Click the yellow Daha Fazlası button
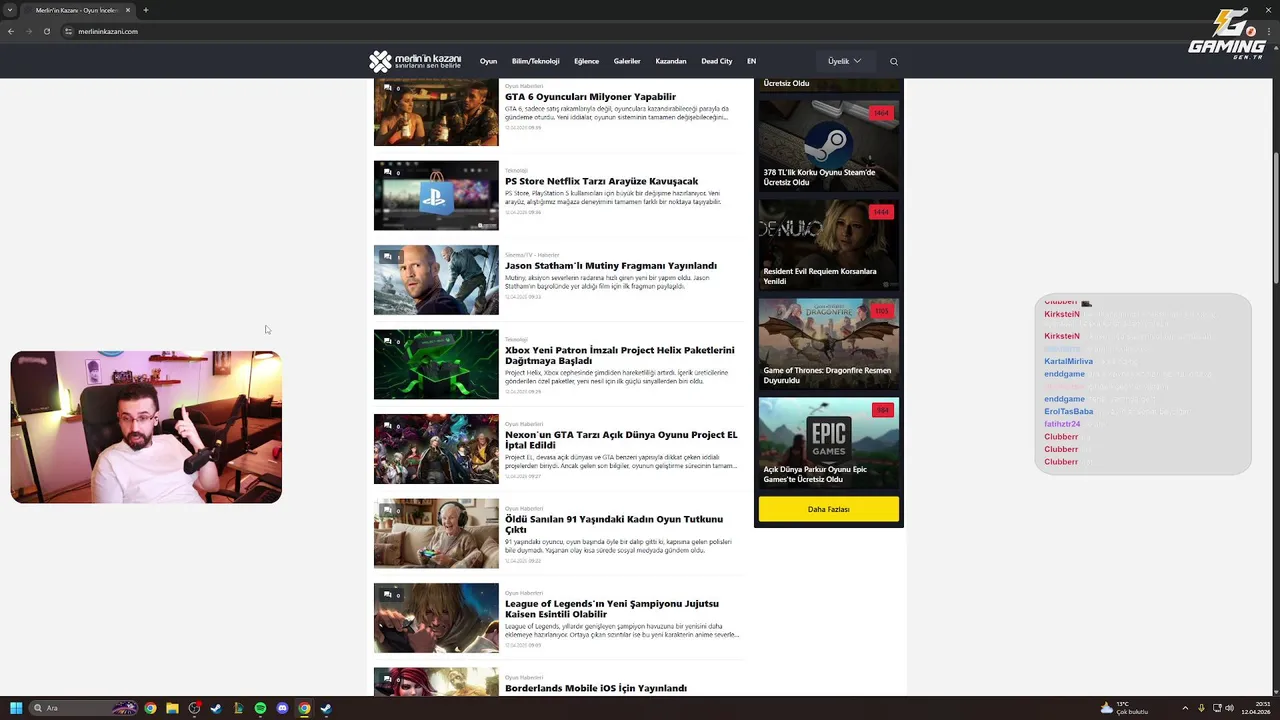The image size is (1280, 720). coord(829,509)
